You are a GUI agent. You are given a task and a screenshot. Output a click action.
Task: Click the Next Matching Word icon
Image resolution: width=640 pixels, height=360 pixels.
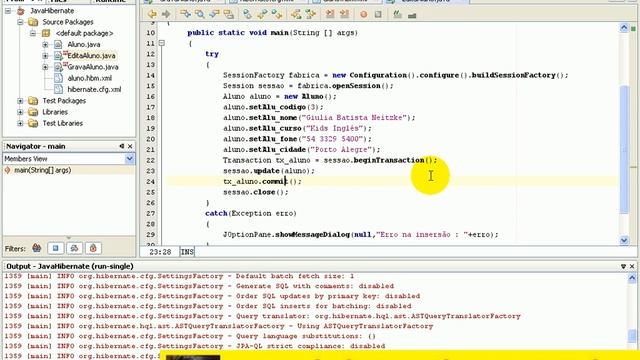pyautogui.click(x=311, y=14)
